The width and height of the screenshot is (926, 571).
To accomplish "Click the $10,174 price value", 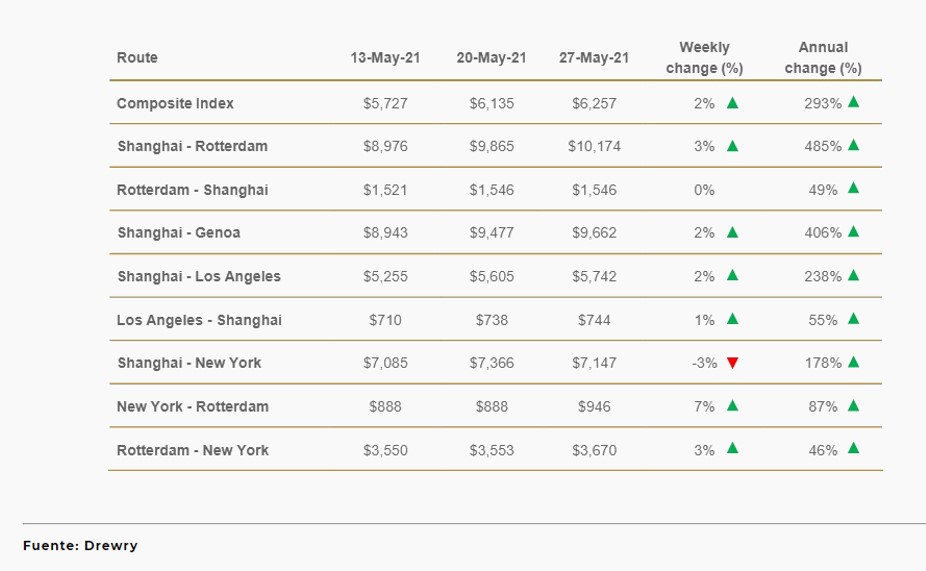I will [594, 146].
